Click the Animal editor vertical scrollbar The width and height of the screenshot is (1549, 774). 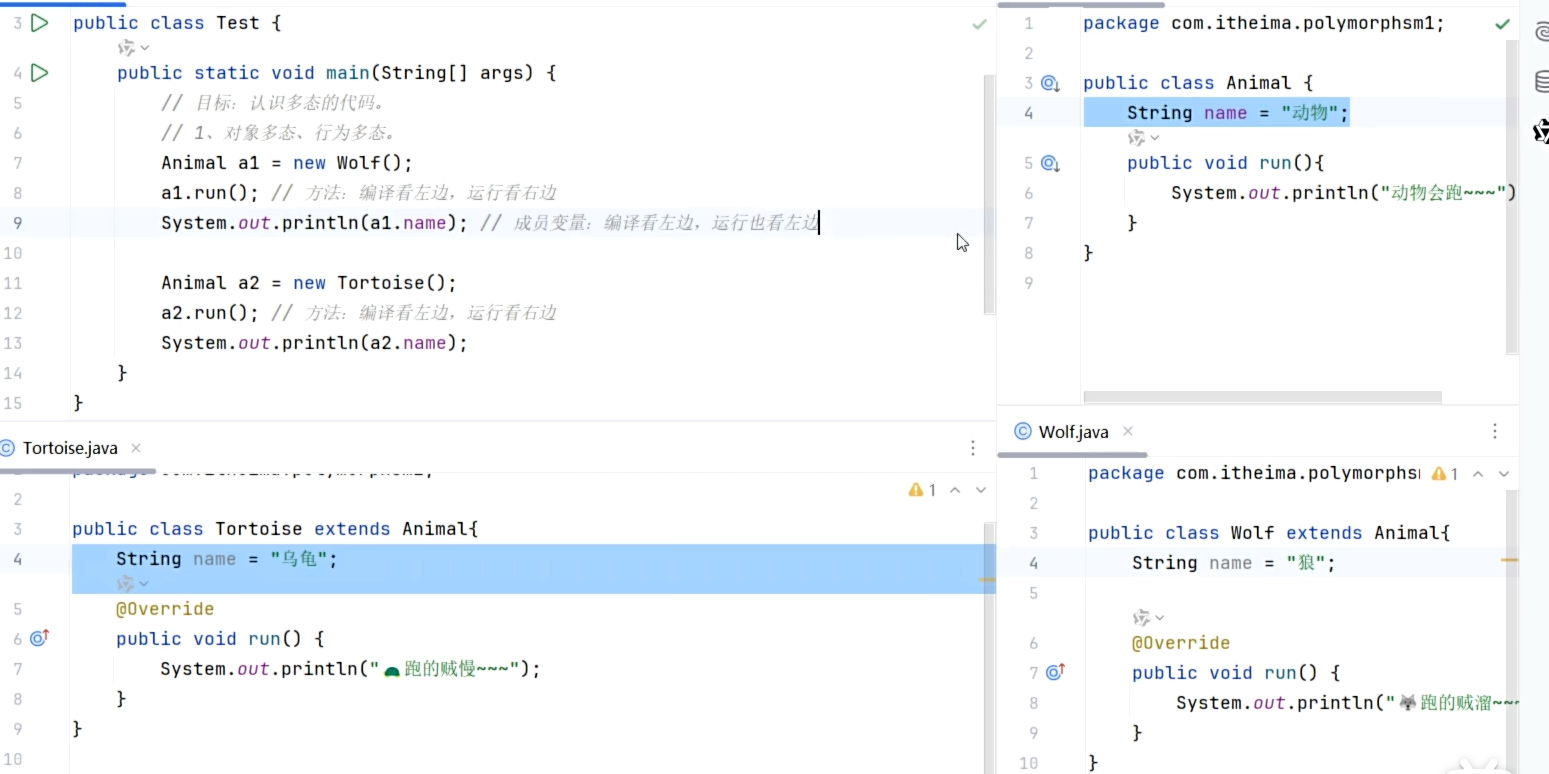click(x=1512, y=197)
